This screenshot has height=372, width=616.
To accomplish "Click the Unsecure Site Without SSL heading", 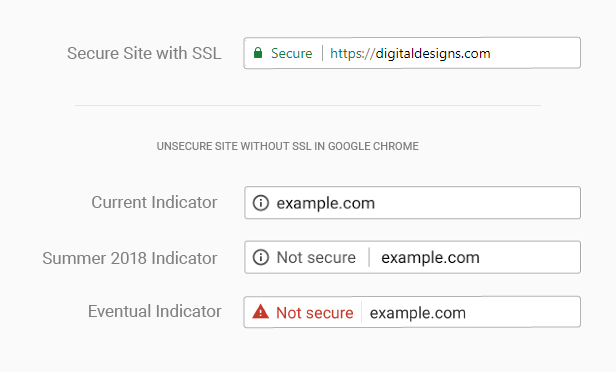I will tap(288, 146).
